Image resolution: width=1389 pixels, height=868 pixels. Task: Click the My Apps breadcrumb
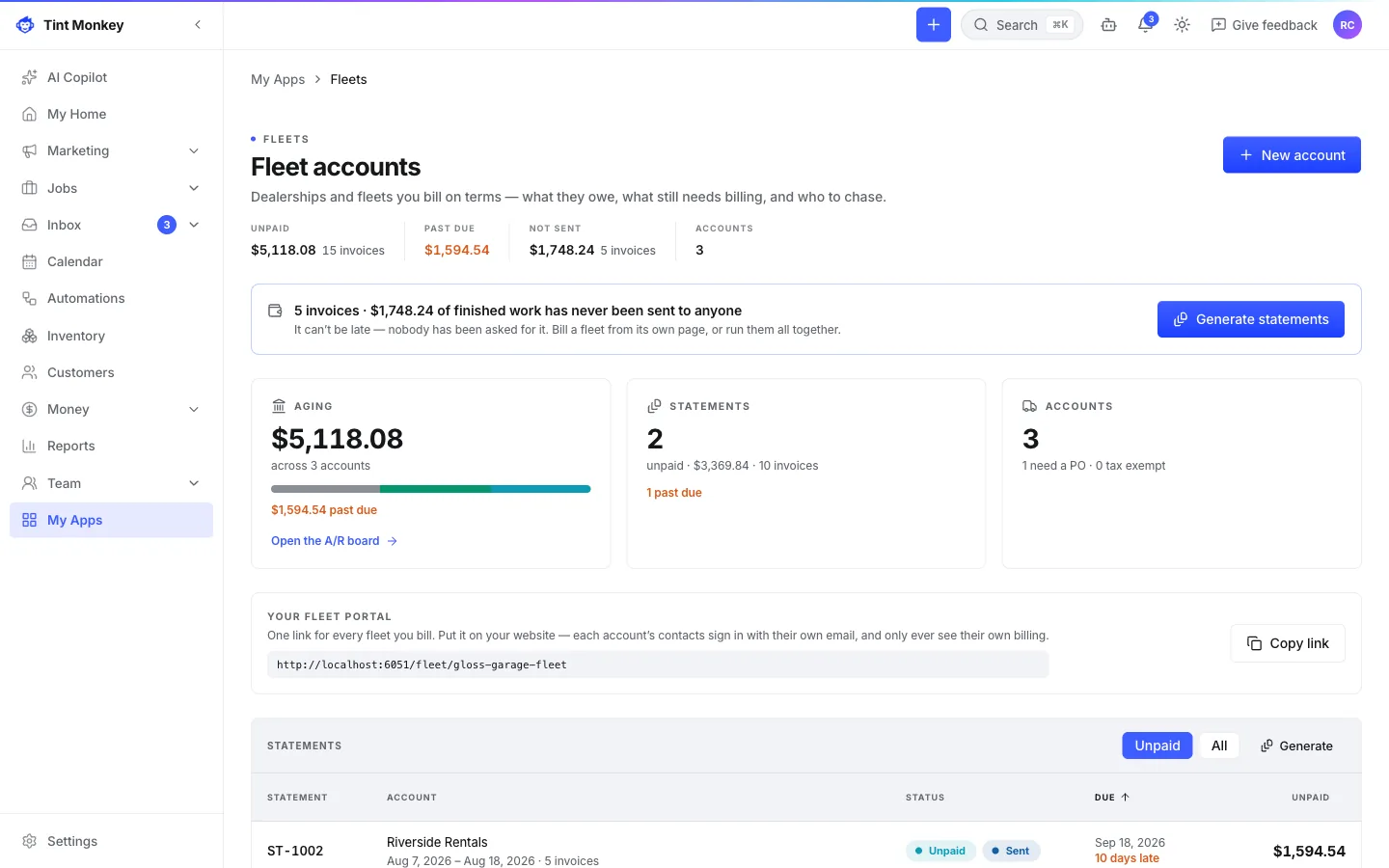[278, 79]
